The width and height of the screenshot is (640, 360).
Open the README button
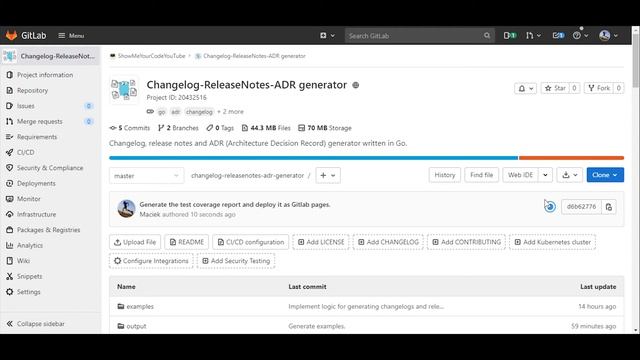tap(187, 242)
